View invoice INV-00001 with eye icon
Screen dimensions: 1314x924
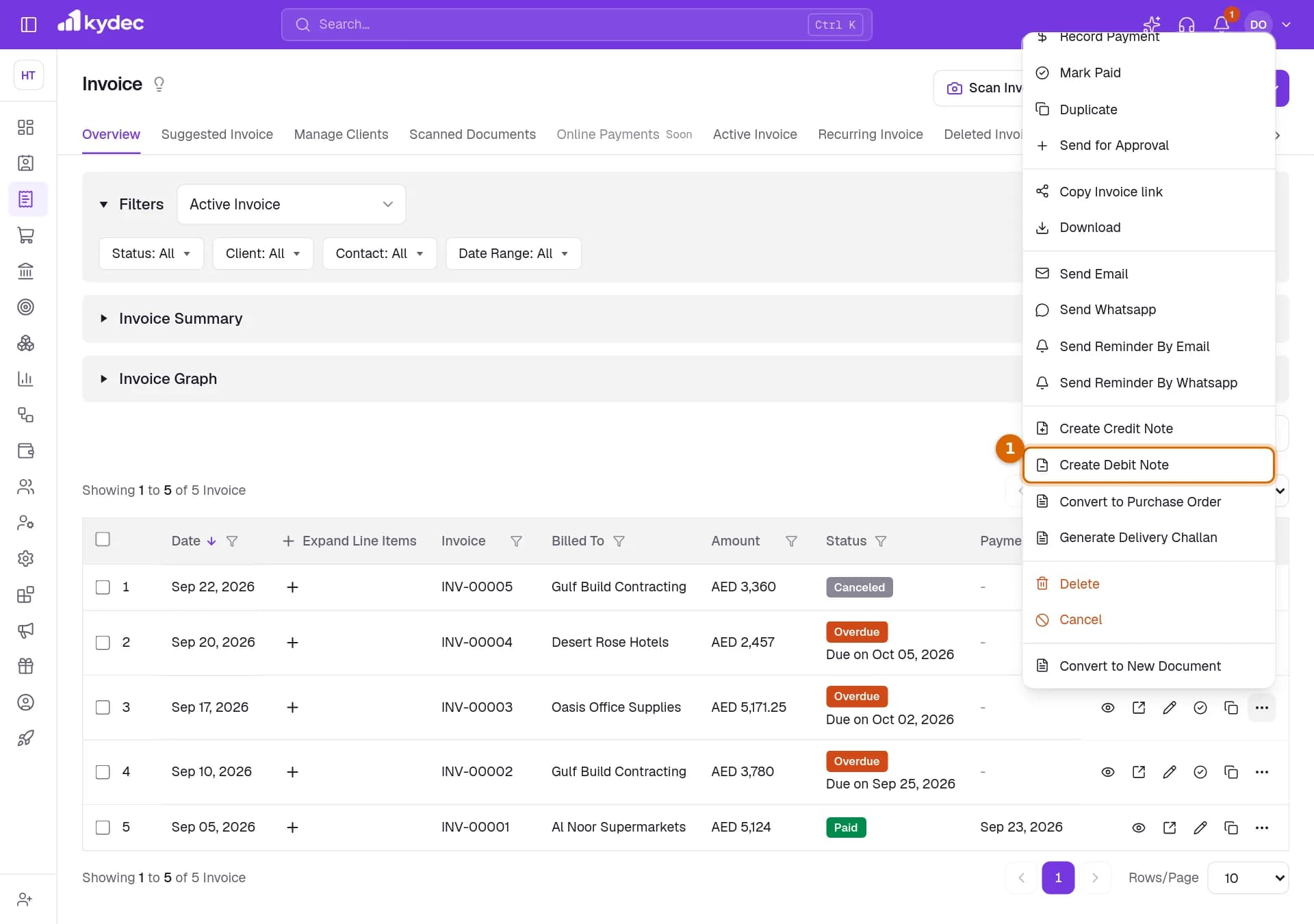1139,827
